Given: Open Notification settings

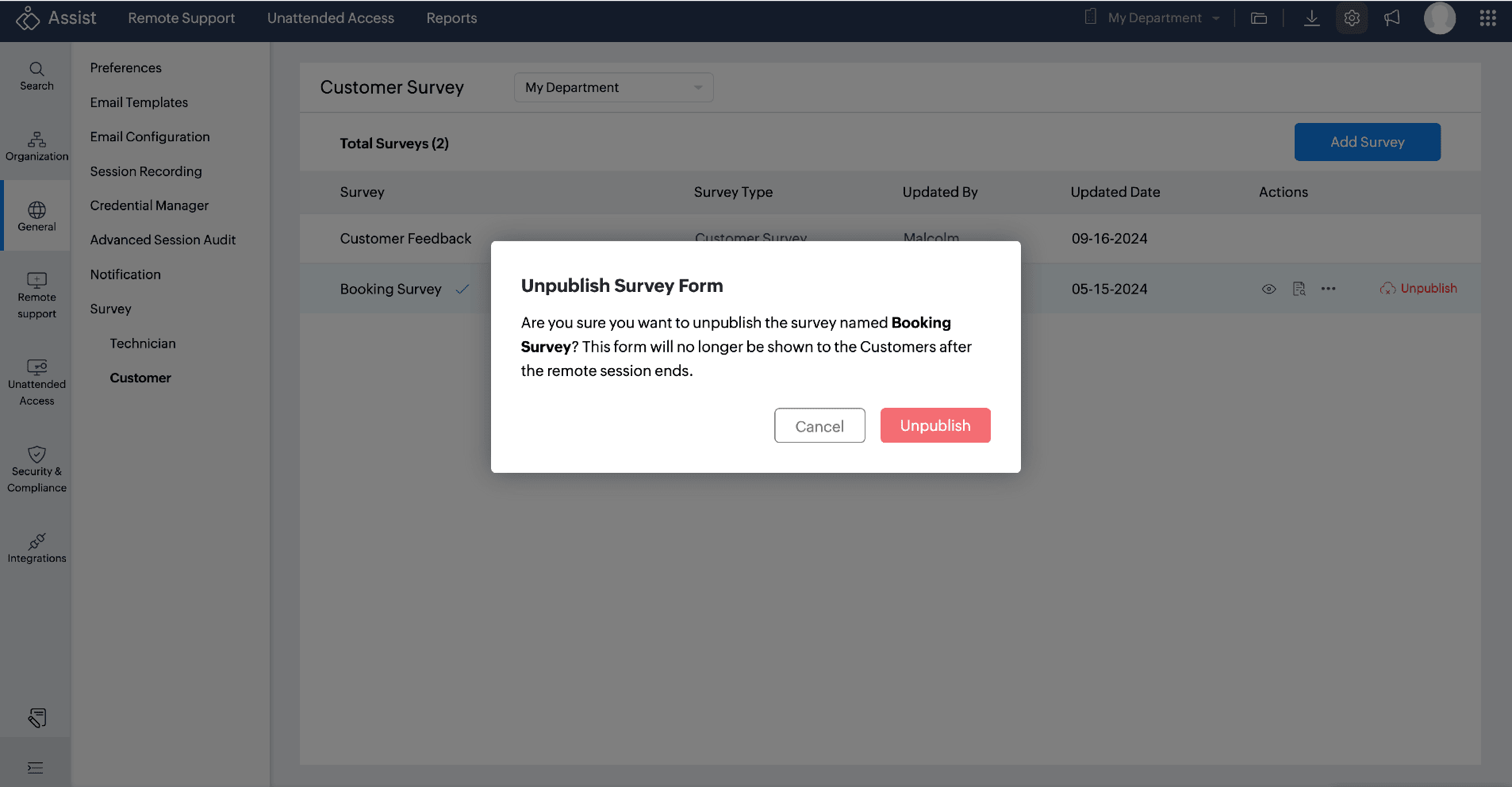Looking at the screenshot, I should tap(125, 274).
